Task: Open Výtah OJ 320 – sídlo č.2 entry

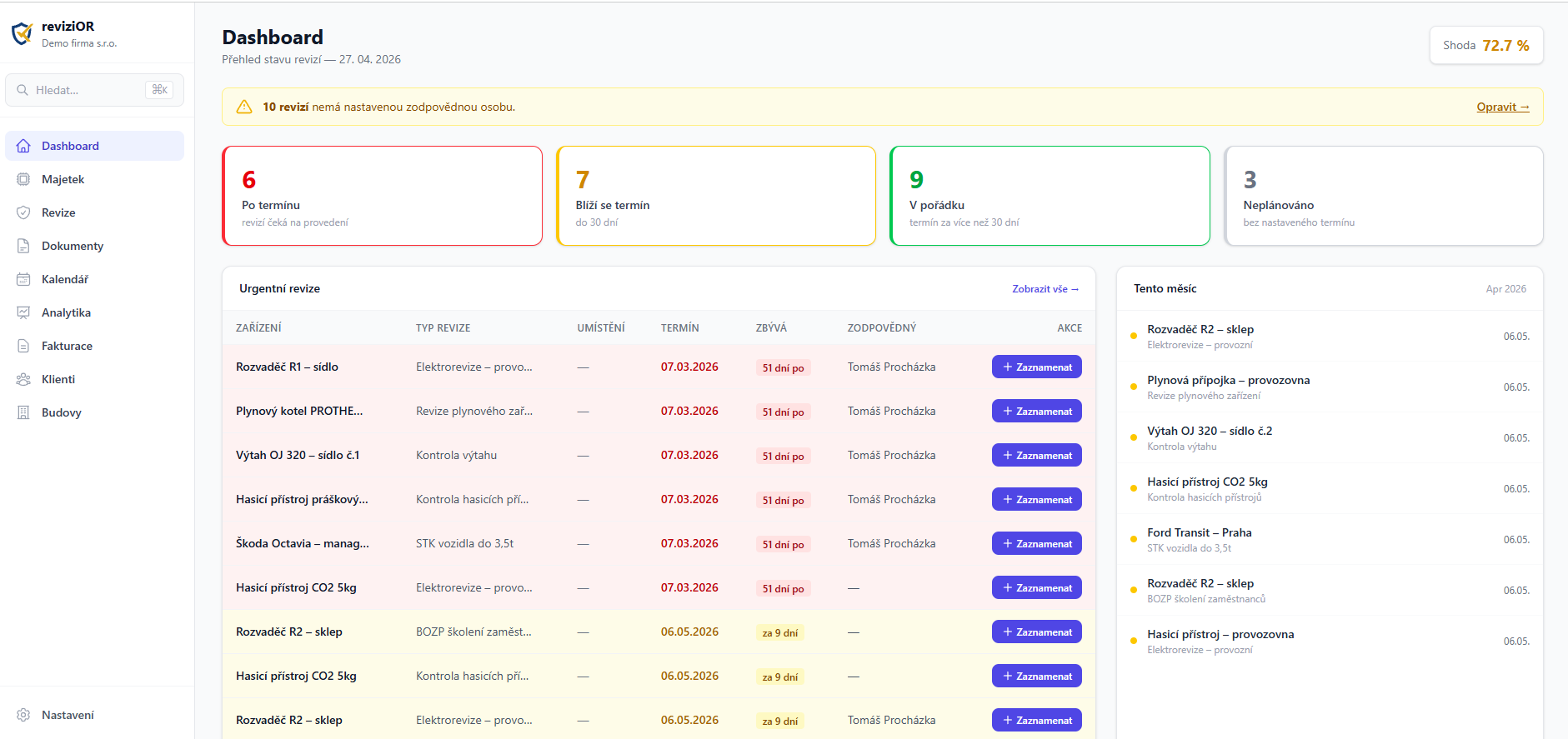Action: tap(1330, 438)
